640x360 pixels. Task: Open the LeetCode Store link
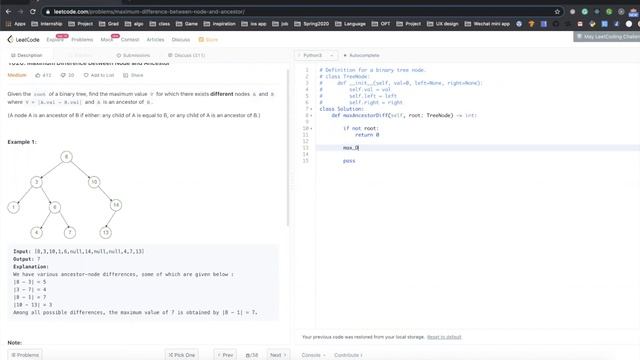(x=208, y=40)
